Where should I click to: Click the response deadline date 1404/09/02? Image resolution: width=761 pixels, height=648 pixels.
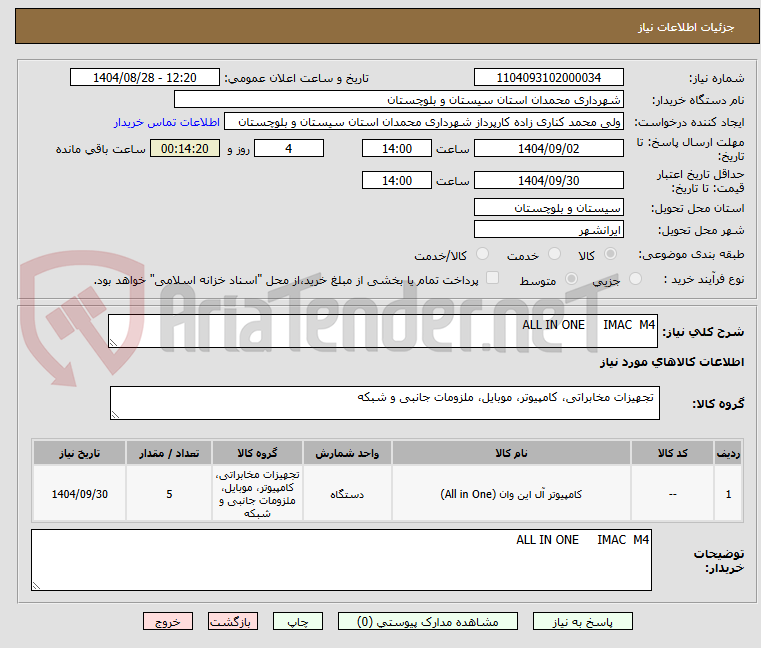[548, 149]
